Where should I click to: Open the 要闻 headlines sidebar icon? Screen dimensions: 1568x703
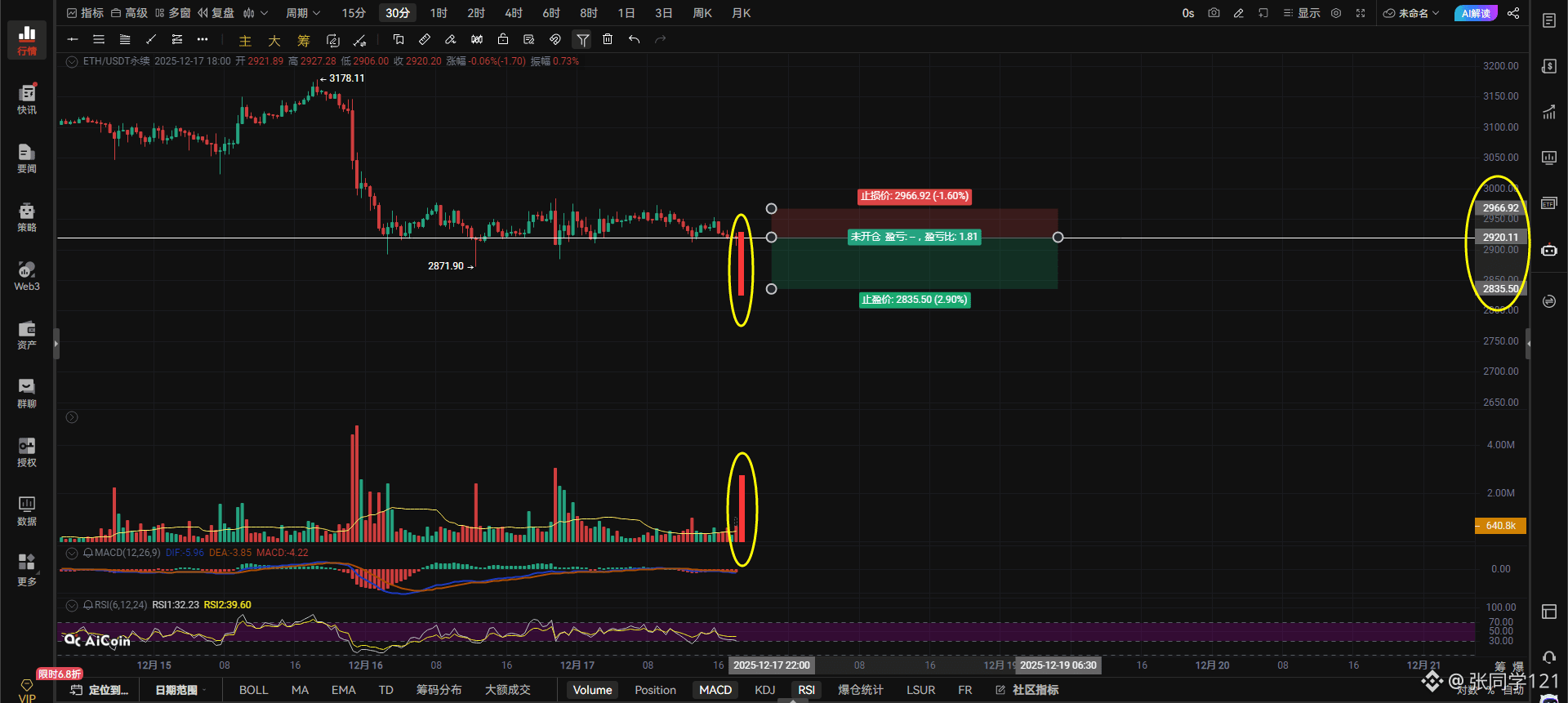[27, 158]
